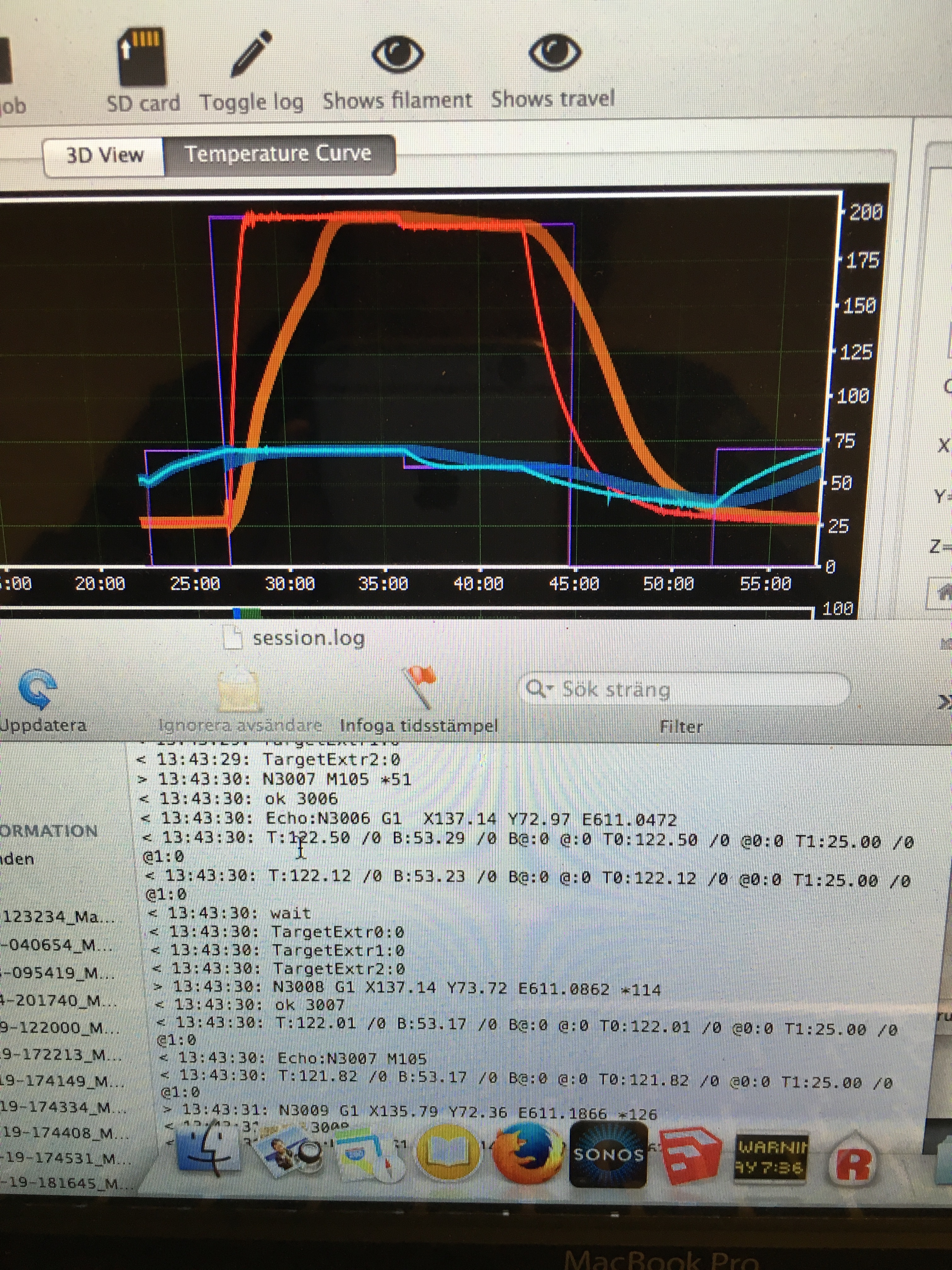Screen dimensions: 952x1270
Task: Click the '200' temperature axis label
Action: [865, 212]
